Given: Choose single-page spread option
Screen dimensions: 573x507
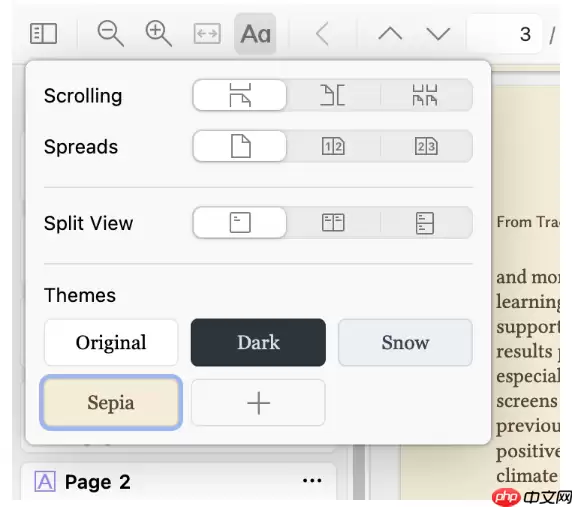Looking at the screenshot, I should [x=240, y=146].
